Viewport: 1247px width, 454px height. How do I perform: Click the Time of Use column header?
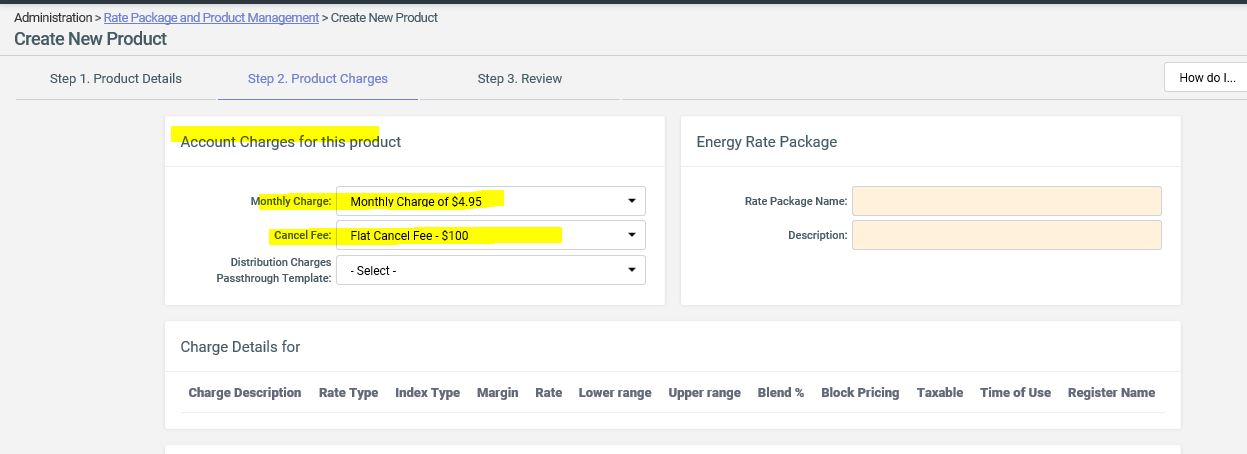click(1015, 393)
